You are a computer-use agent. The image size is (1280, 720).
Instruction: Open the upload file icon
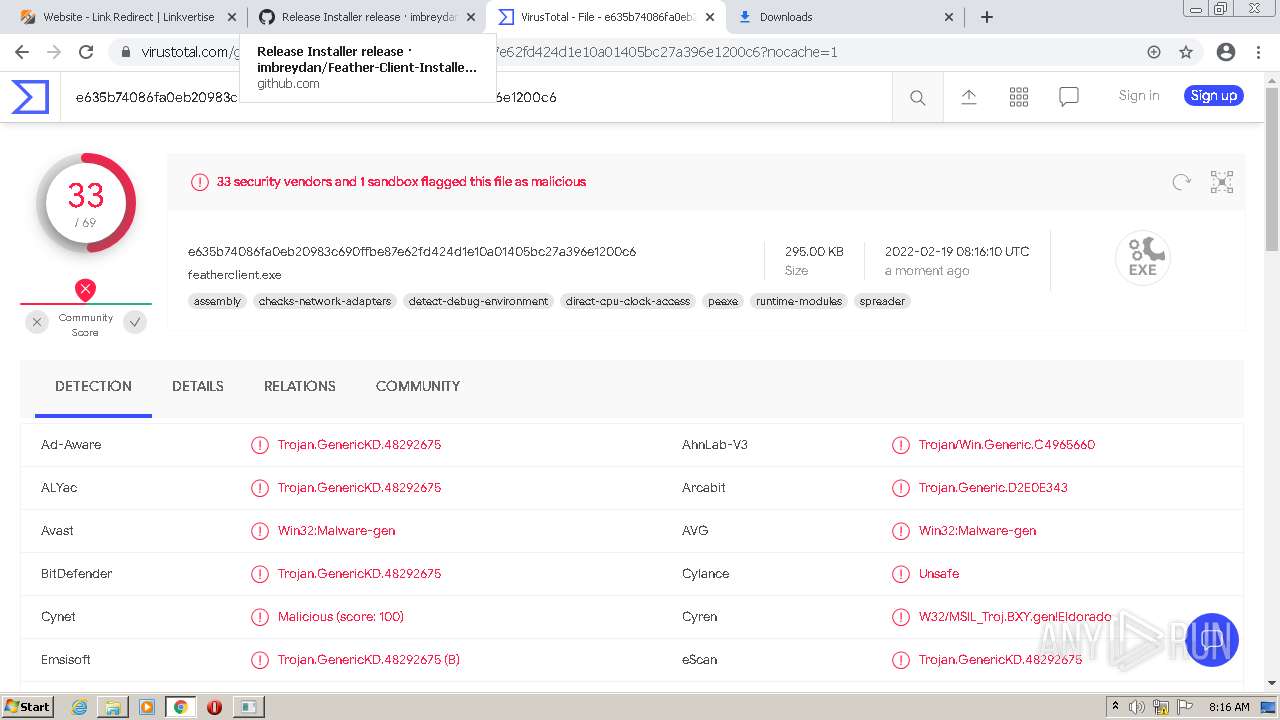[968, 97]
